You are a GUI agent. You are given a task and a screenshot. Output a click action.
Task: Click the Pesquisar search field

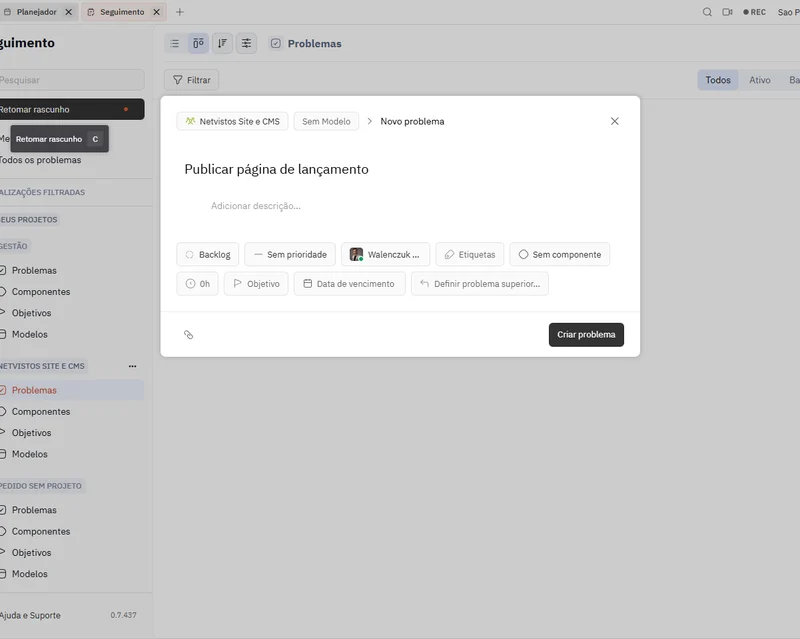[71, 80]
